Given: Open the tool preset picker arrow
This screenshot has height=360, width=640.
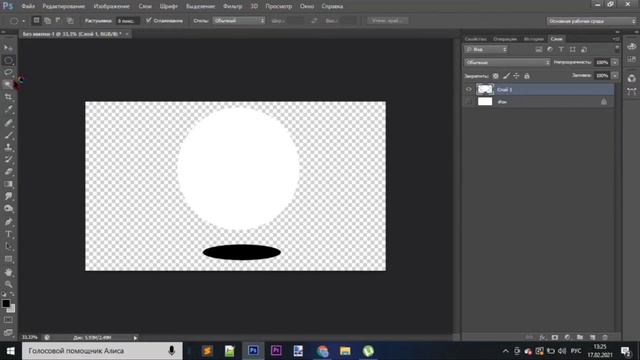Looking at the screenshot, I should point(24,21).
